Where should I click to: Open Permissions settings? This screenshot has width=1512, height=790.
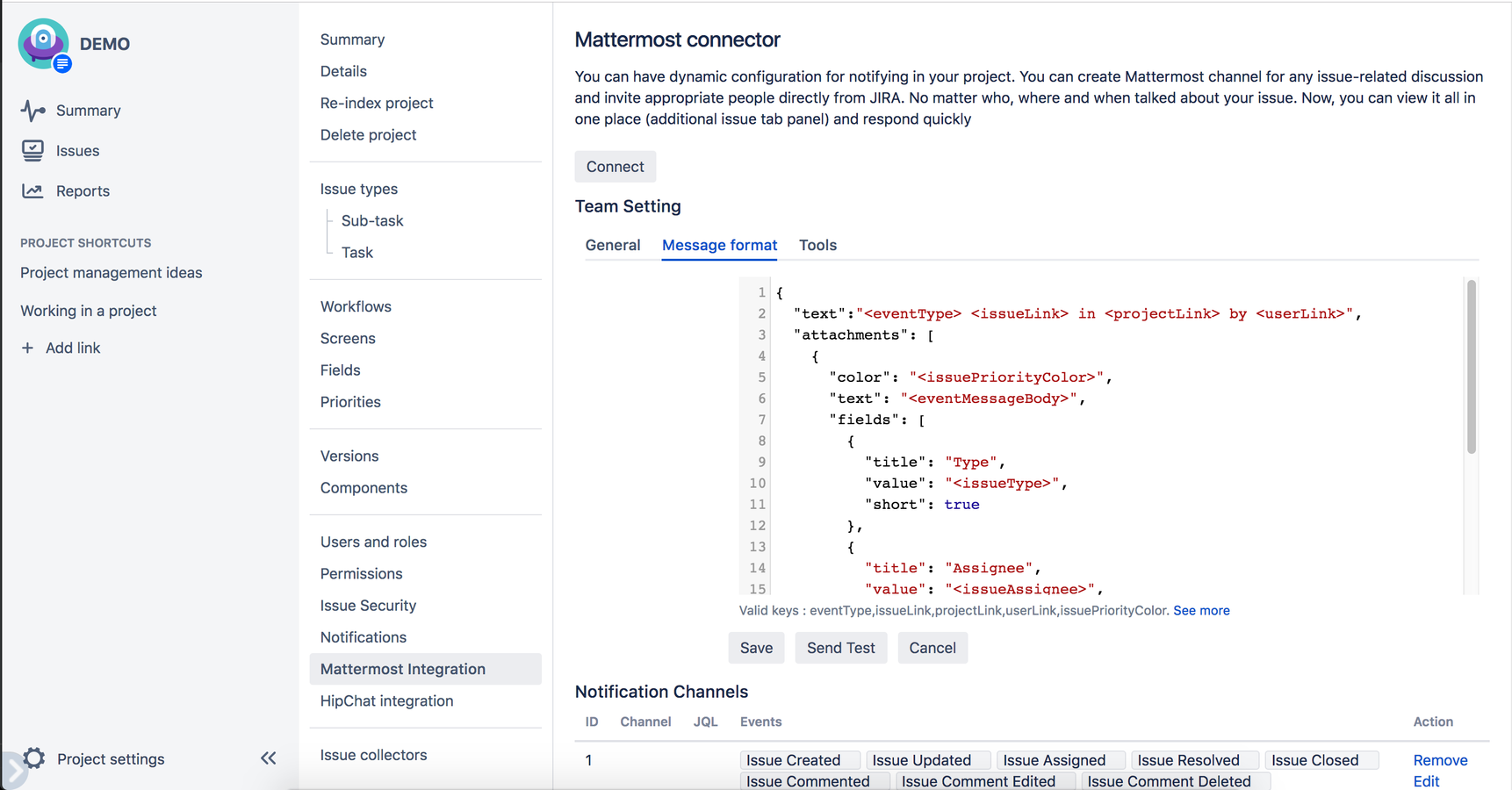tap(361, 573)
